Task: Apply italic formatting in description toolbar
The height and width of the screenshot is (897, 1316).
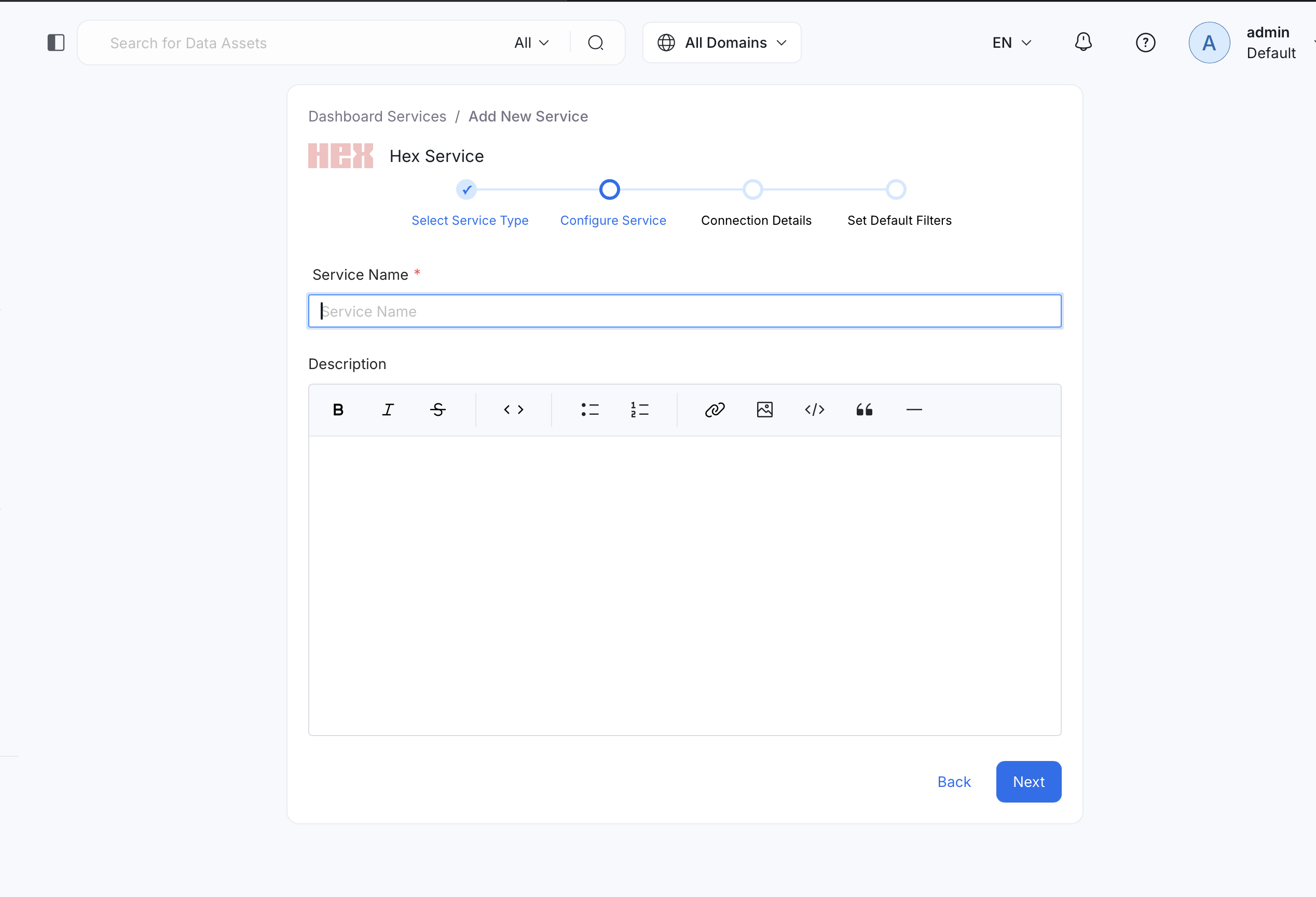Action: (x=388, y=410)
